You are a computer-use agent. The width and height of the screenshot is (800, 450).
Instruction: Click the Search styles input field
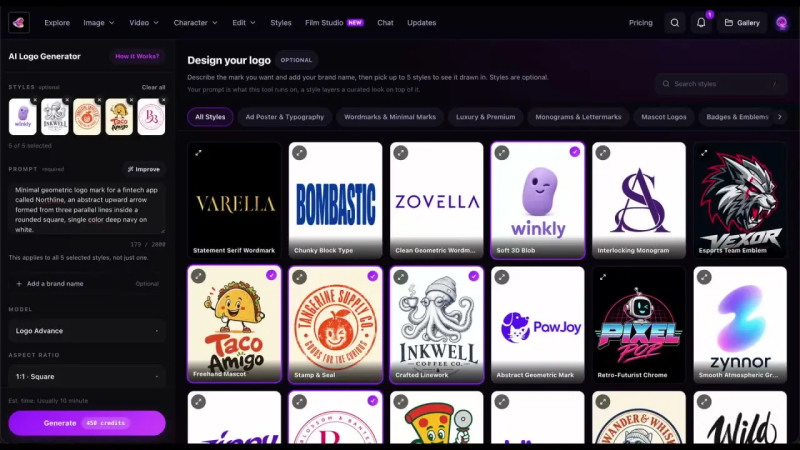pyautogui.click(x=721, y=84)
